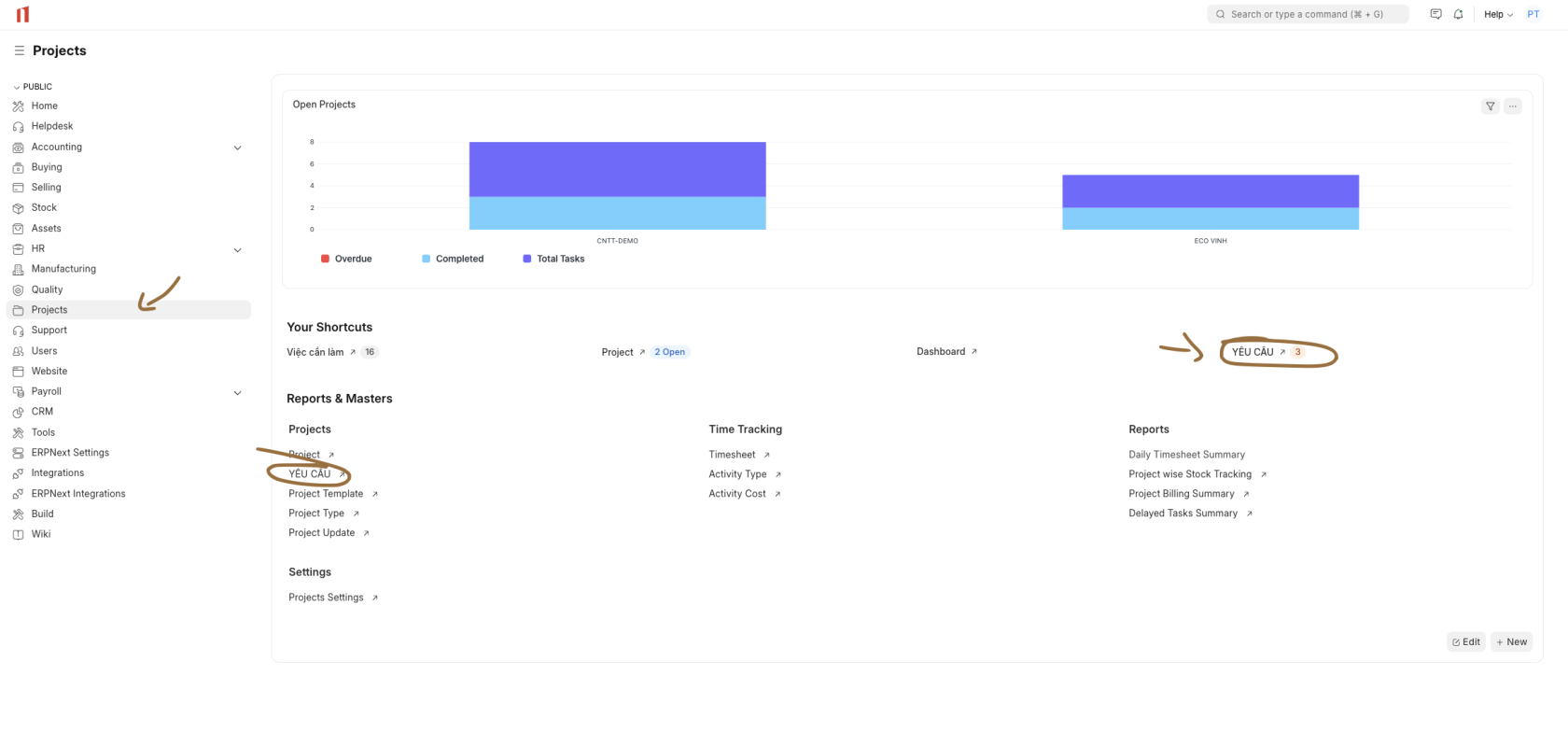Click the chart filter funnel icon

1491,106
